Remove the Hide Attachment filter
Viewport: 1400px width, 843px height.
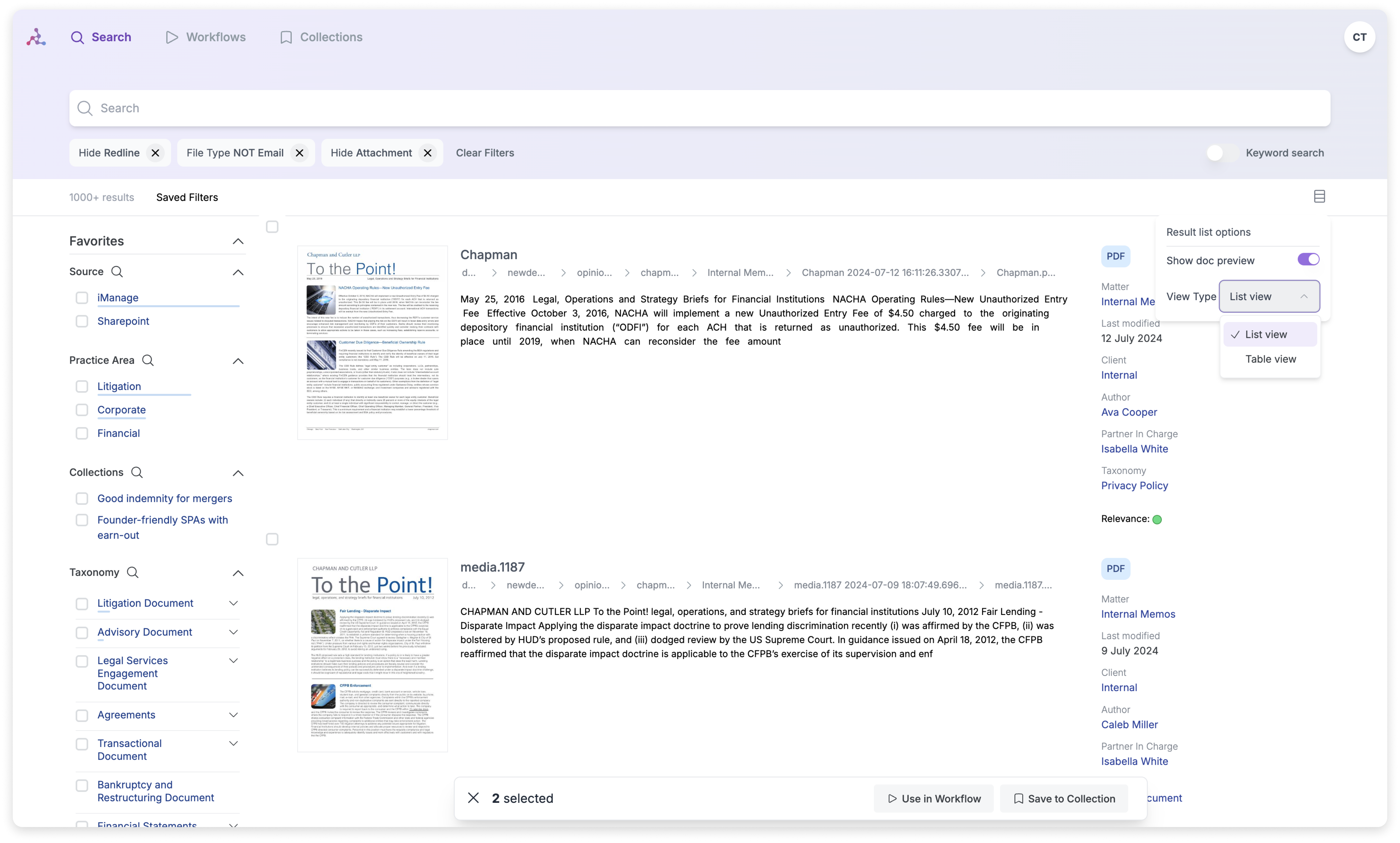click(x=428, y=153)
